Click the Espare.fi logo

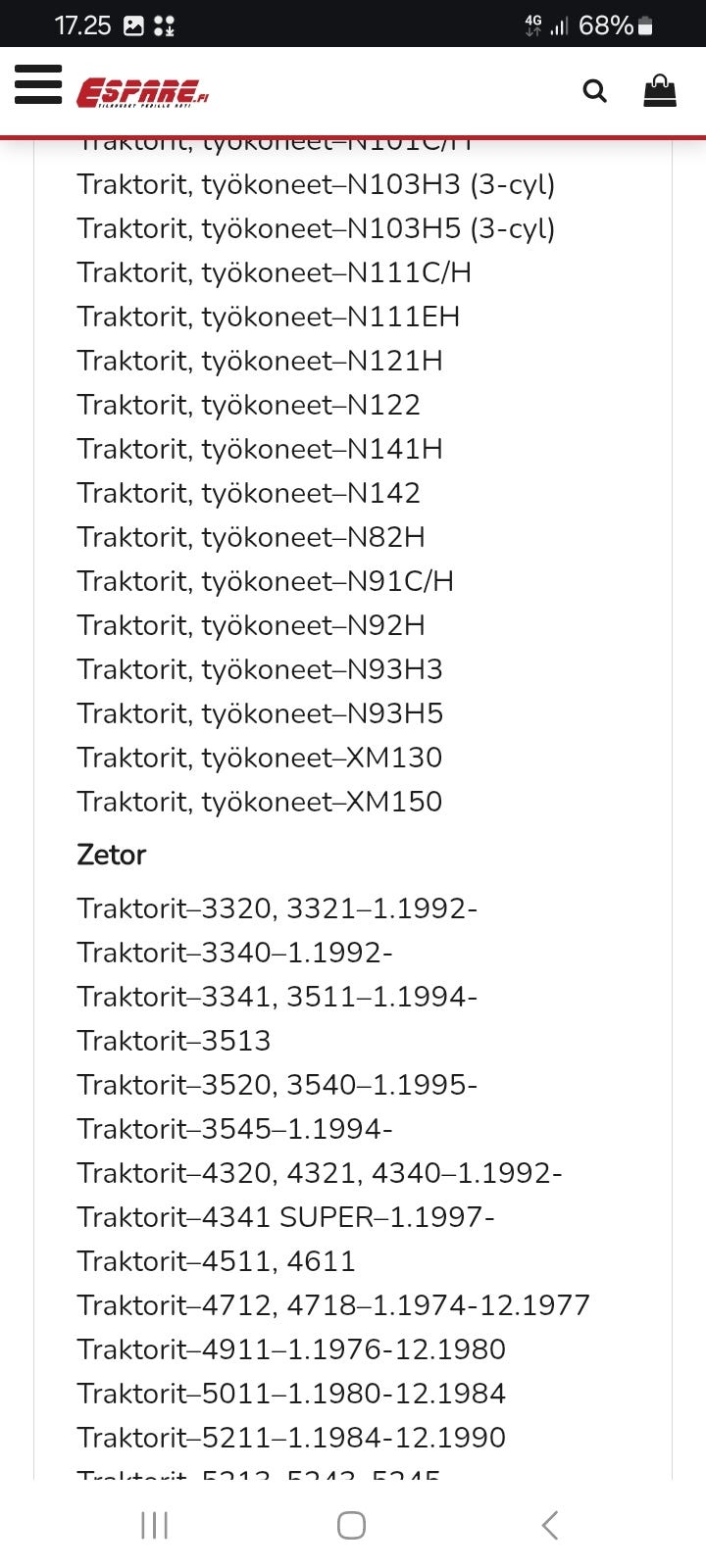click(143, 92)
